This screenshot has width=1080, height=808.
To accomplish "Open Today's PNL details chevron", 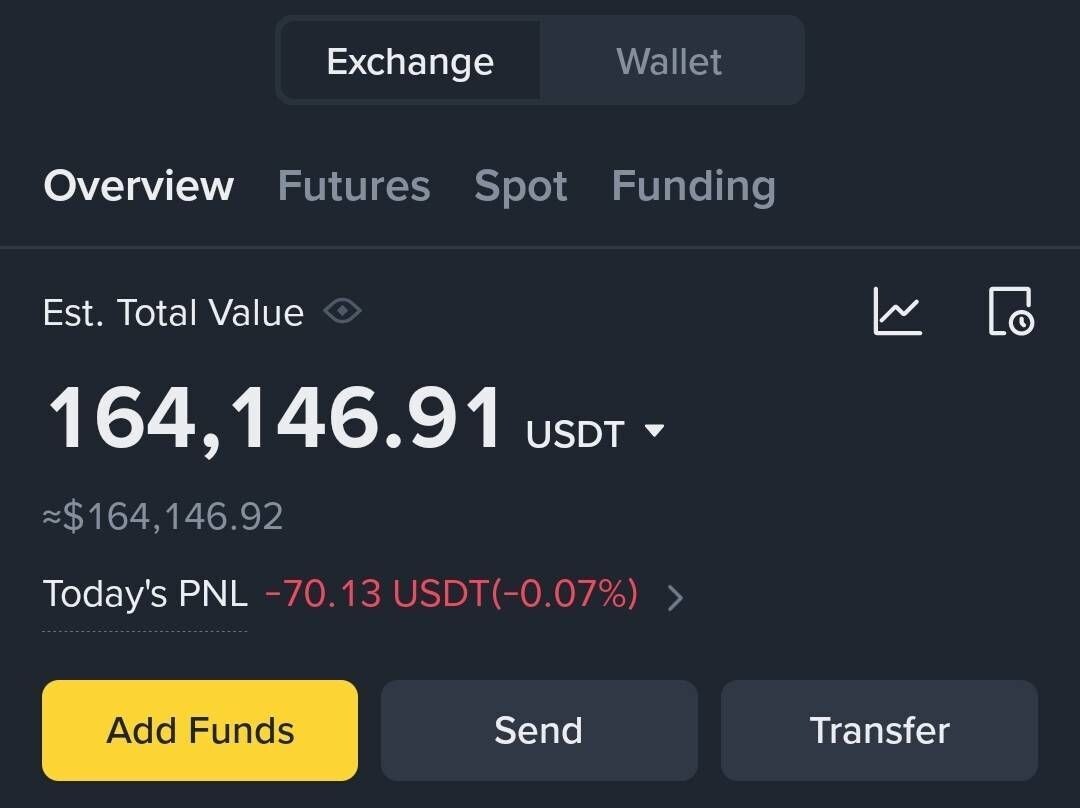I will click(x=676, y=597).
